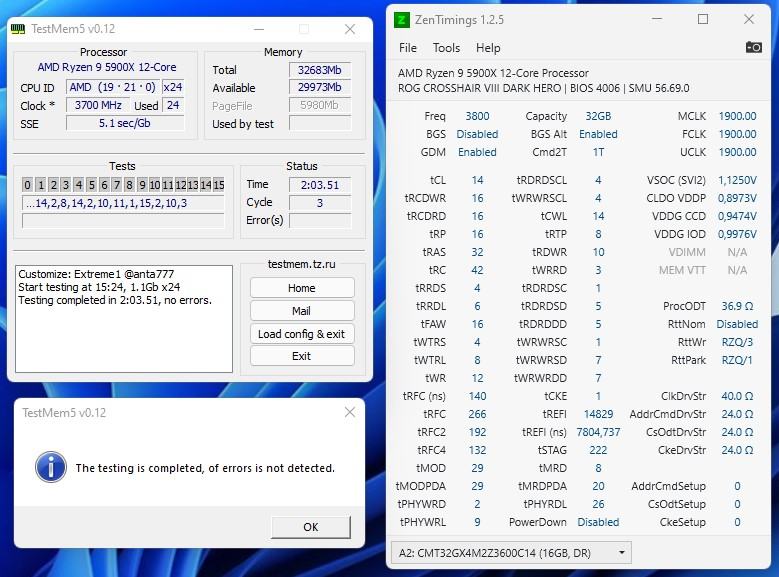779x577 pixels.
Task: Click the test sequence field ...14,2,8,14
Action: click(123, 203)
